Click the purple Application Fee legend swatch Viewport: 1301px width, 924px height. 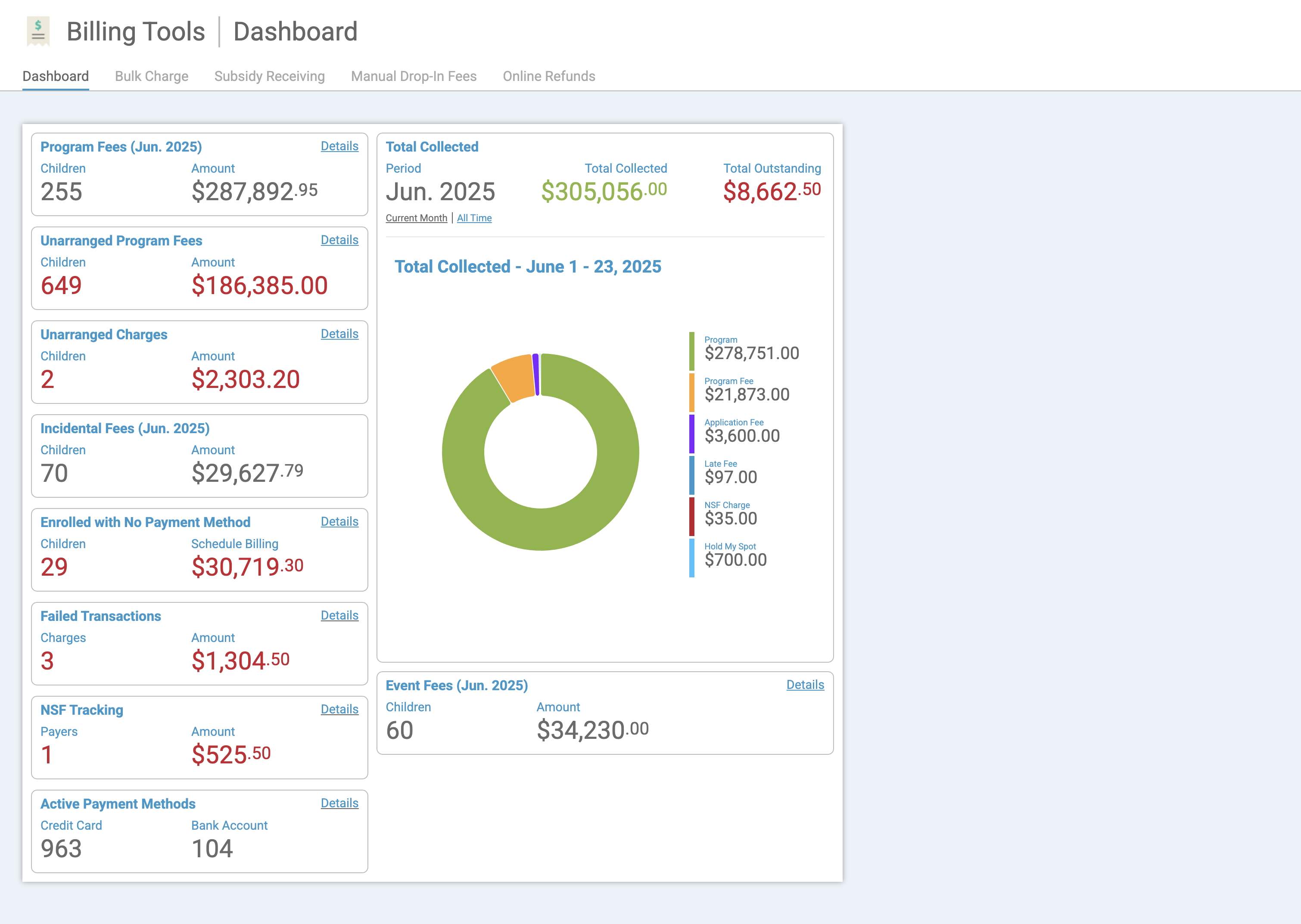pyautogui.click(x=691, y=434)
